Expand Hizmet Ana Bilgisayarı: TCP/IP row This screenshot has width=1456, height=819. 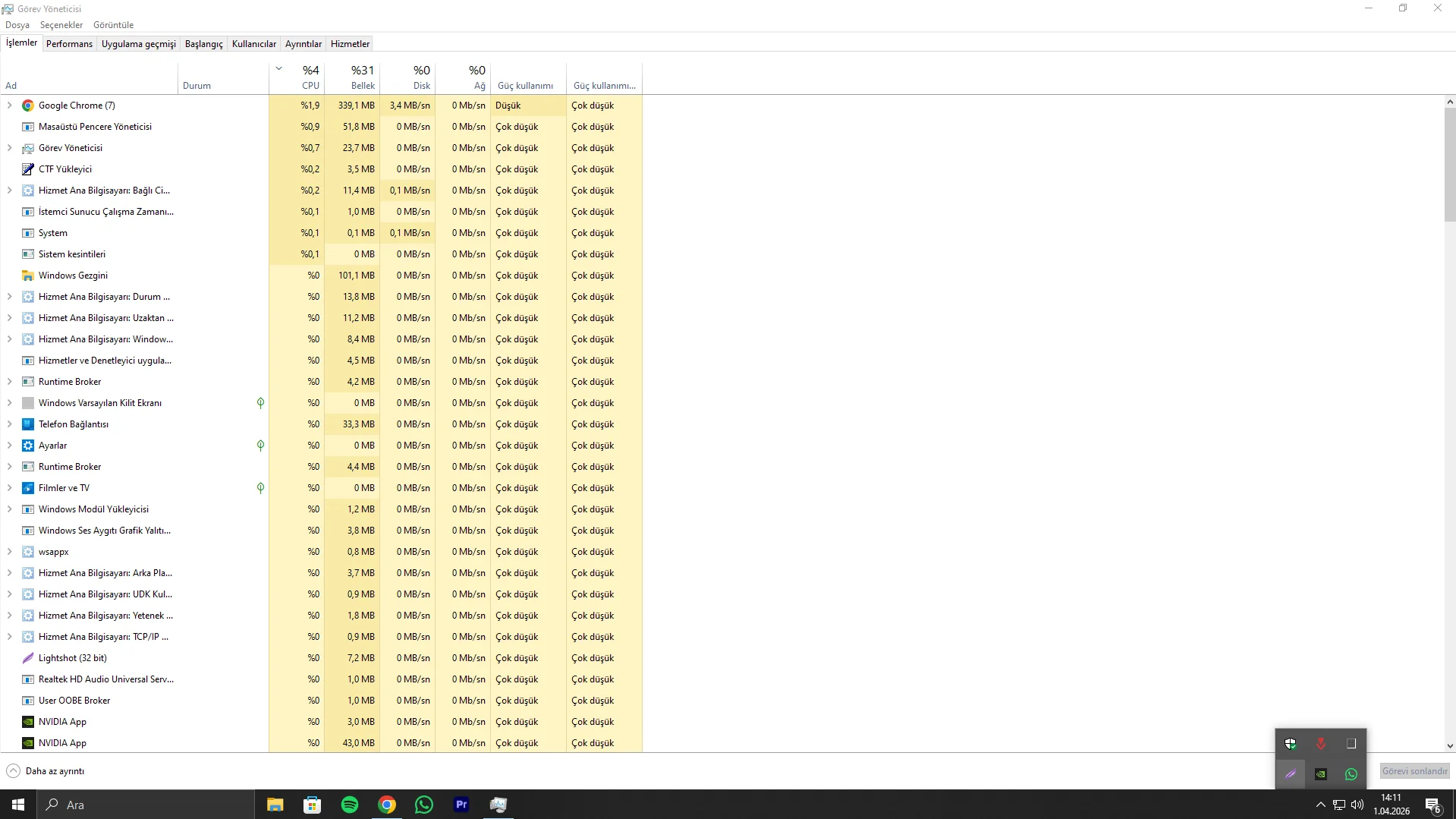point(9,637)
